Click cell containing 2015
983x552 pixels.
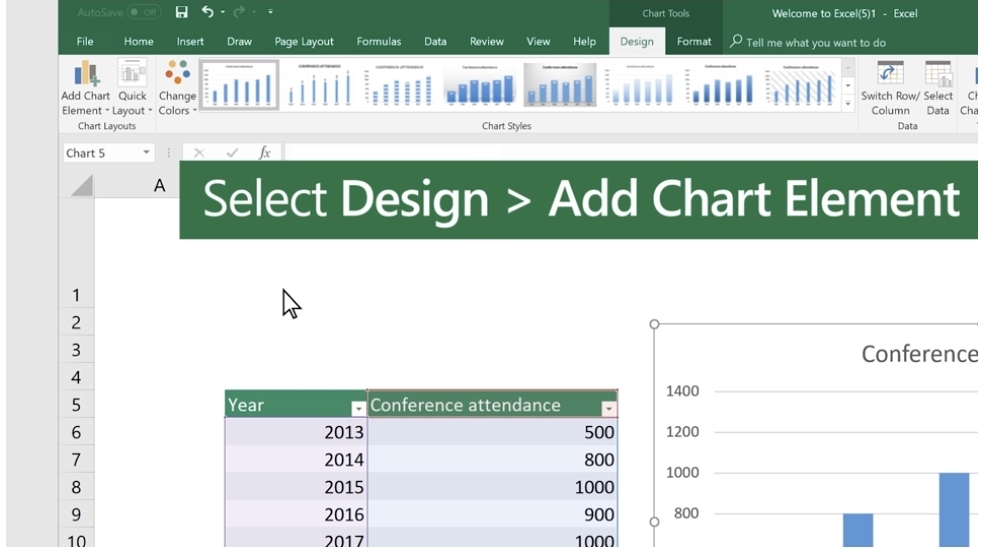pyautogui.click(x=296, y=487)
